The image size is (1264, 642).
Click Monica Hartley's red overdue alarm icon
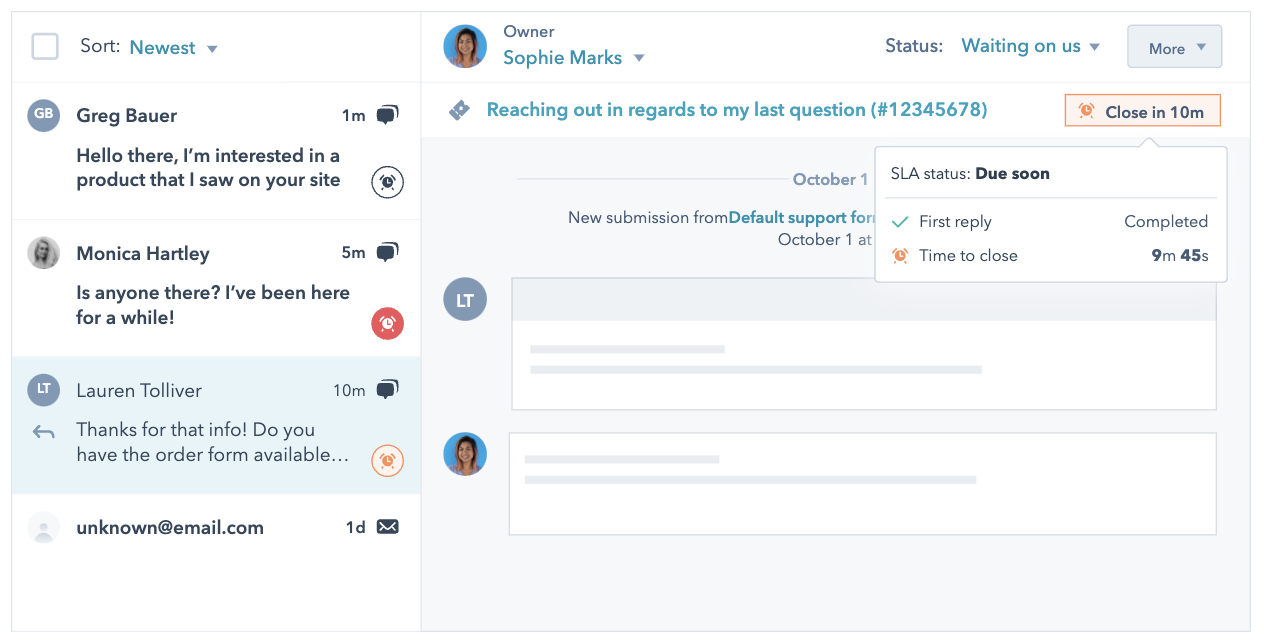coord(388,323)
